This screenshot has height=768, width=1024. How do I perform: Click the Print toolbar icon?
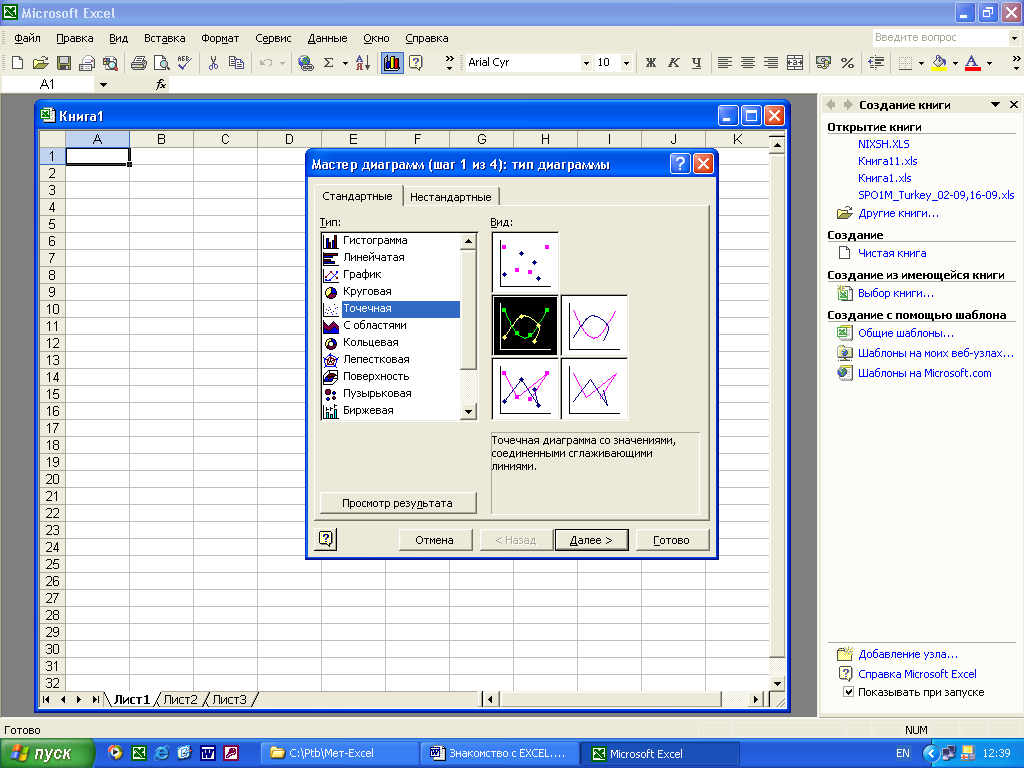pyautogui.click(x=138, y=63)
